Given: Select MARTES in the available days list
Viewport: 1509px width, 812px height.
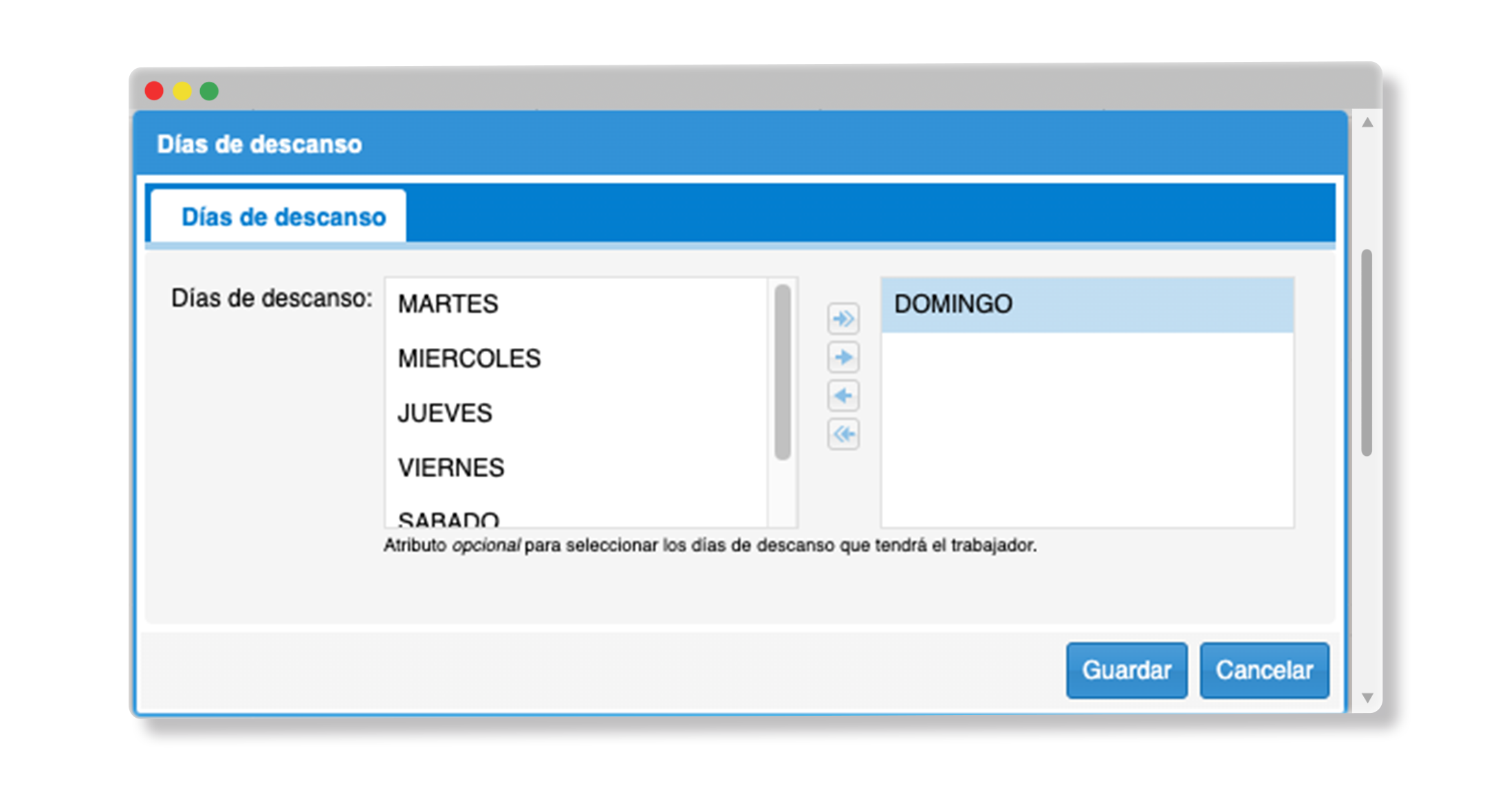Looking at the screenshot, I should (x=448, y=304).
